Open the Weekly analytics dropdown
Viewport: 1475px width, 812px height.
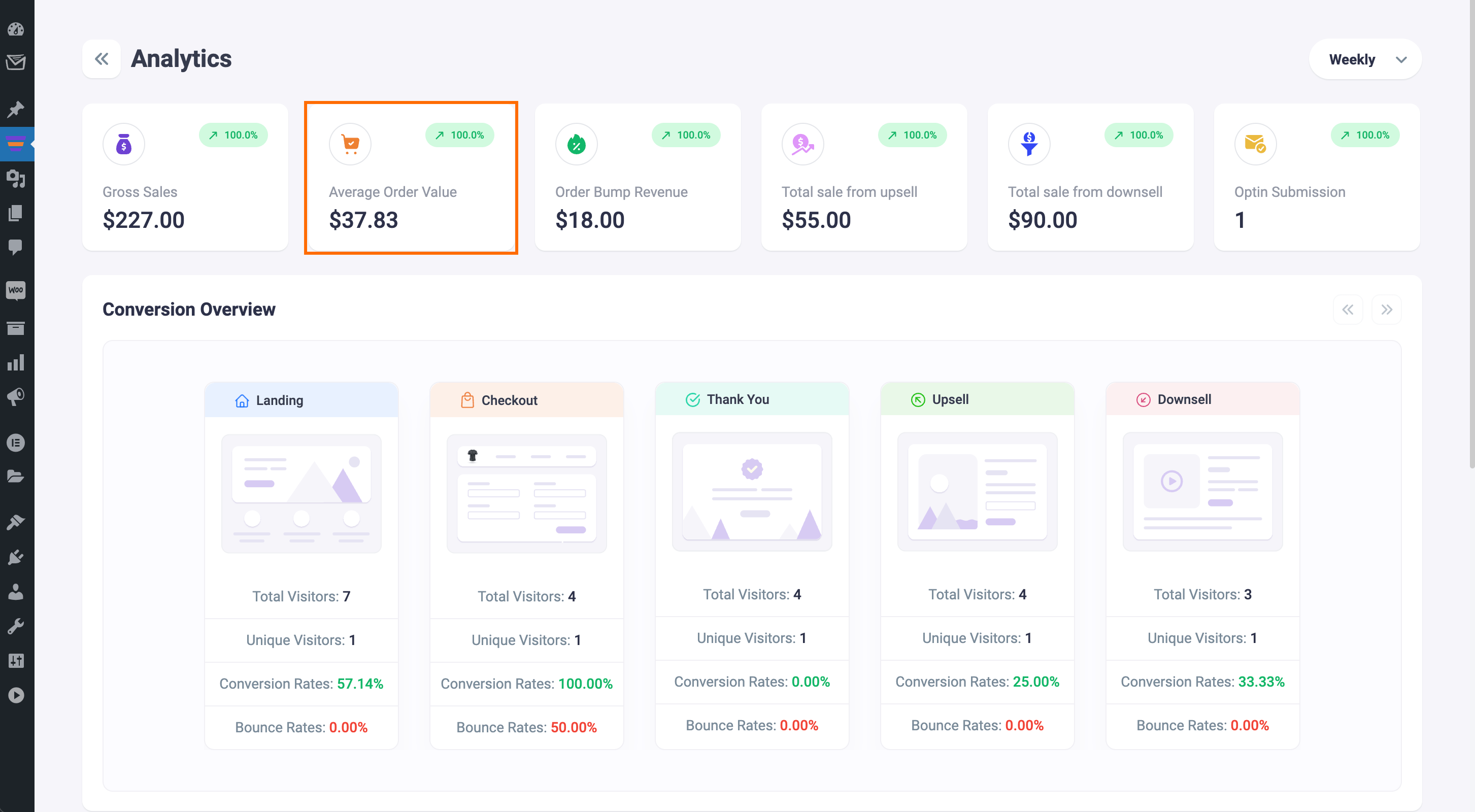(x=1365, y=59)
